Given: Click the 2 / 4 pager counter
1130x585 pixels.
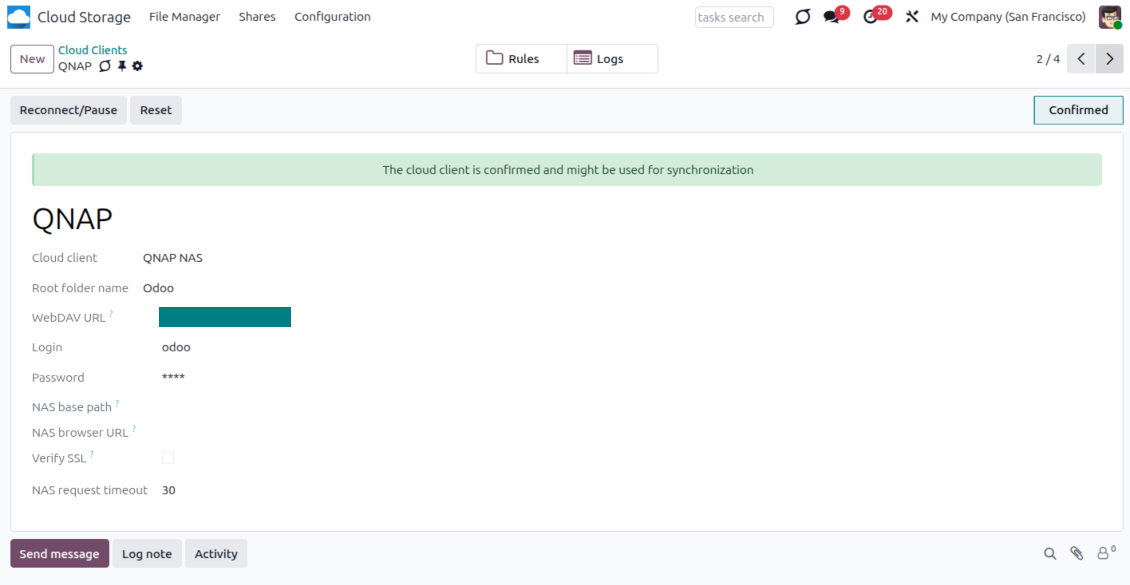Looking at the screenshot, I should coord(1048,59).
